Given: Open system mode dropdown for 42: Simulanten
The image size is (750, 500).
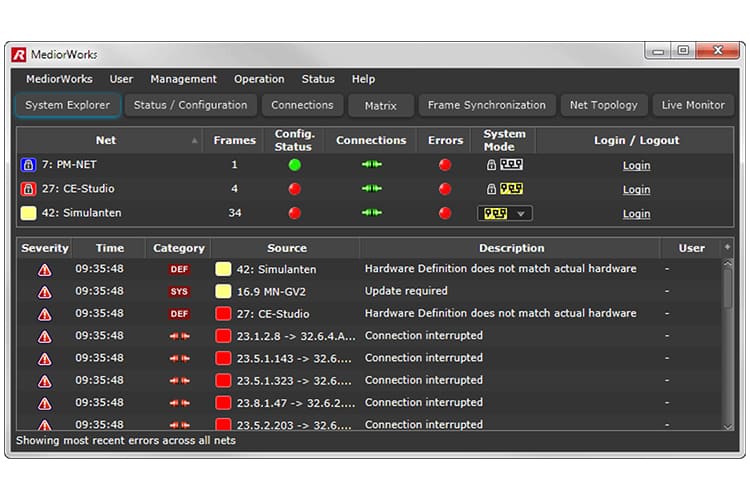Looking at the screenshot, I should pyautogui.click(x=505, y=213).
